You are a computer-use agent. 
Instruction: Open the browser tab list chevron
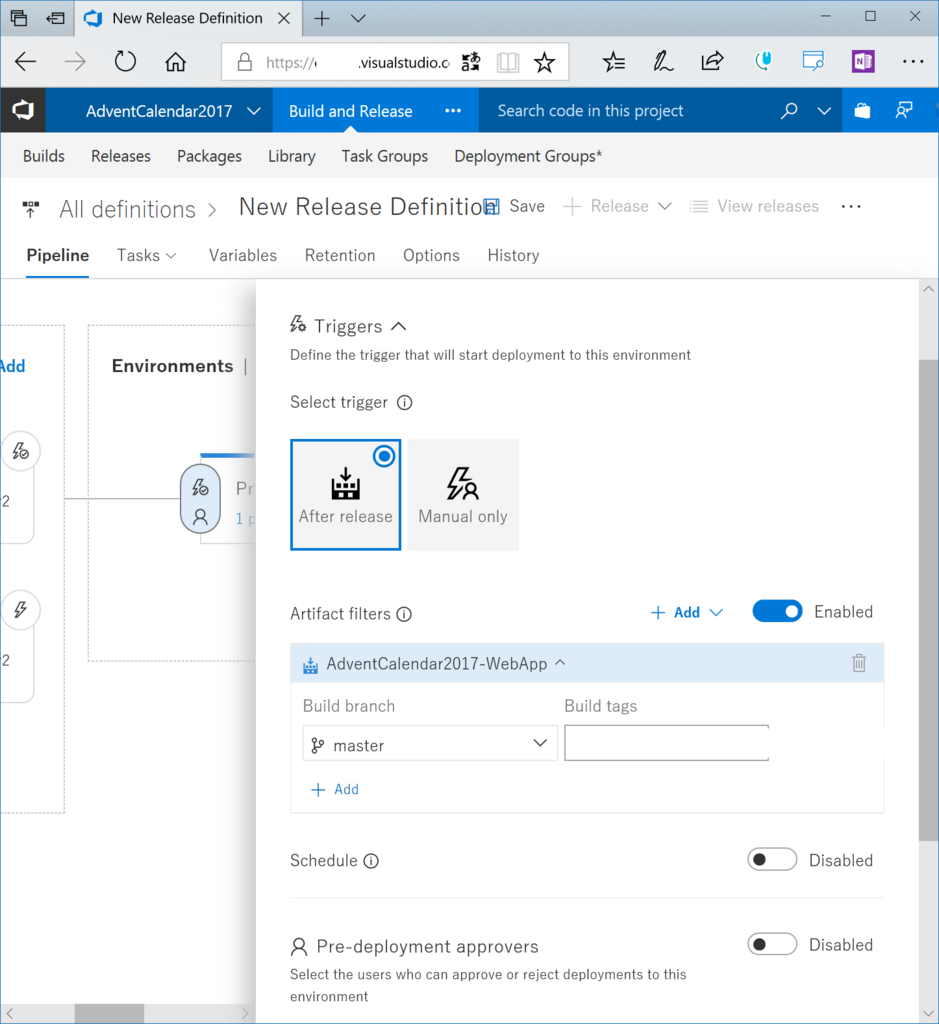point(358,18)
